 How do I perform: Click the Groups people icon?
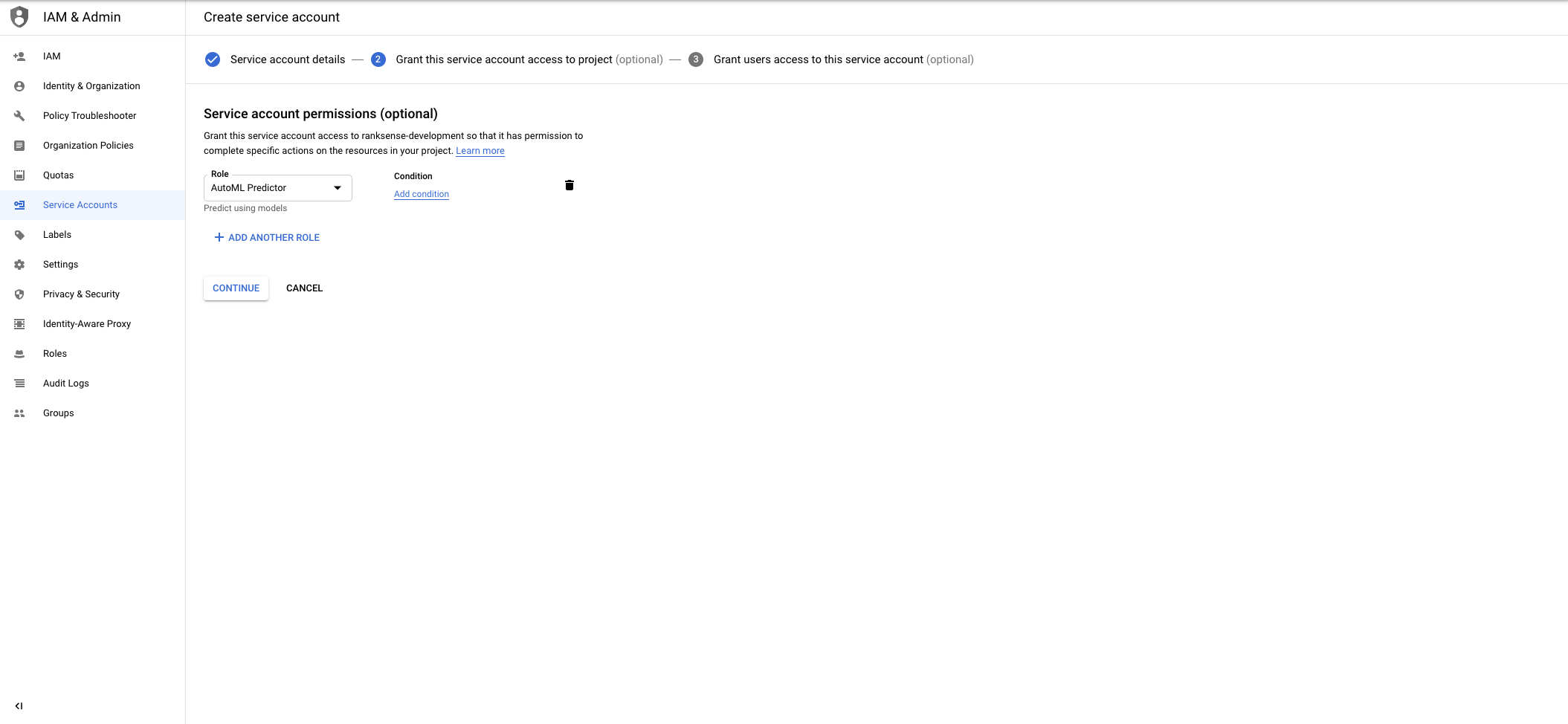19,413
